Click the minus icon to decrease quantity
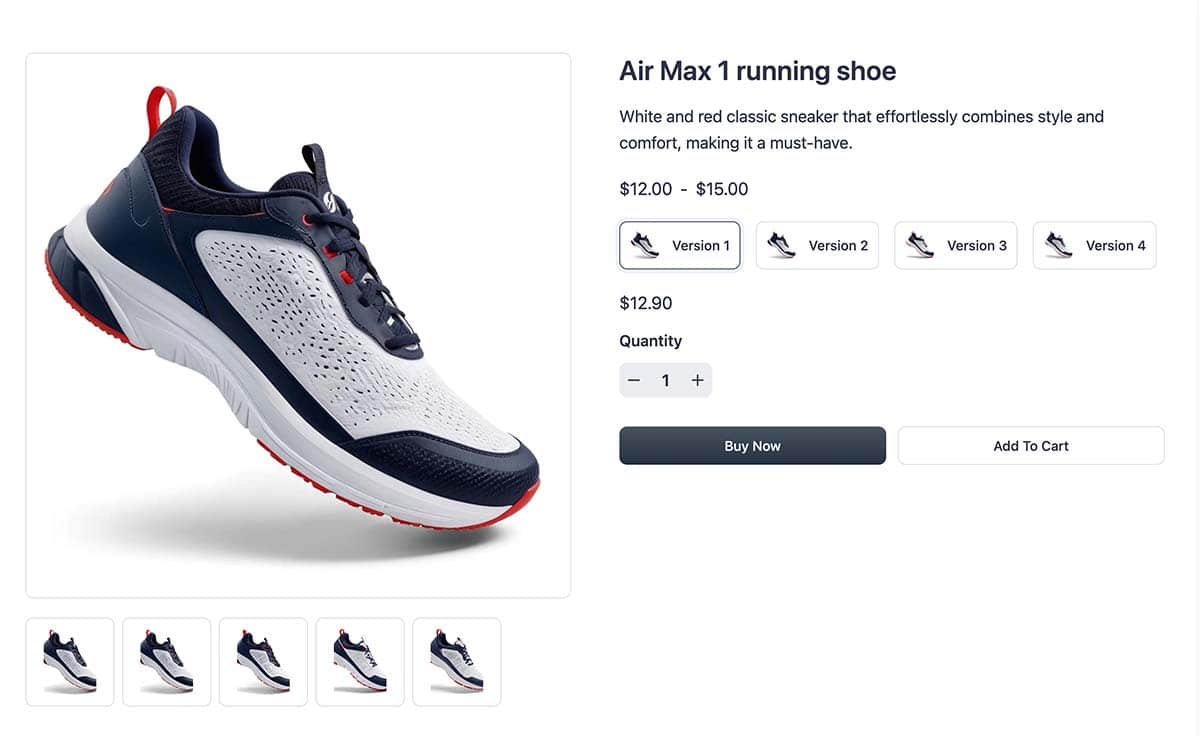 click(x=633, y=380)
